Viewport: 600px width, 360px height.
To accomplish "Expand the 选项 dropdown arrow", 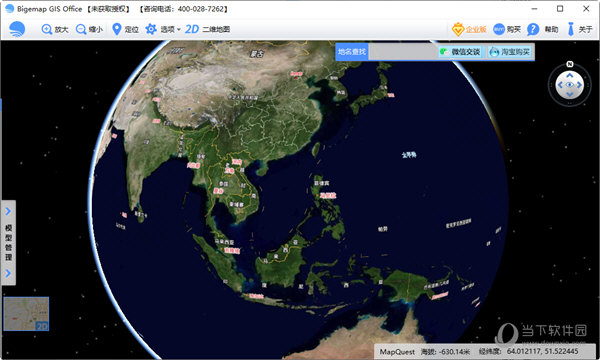I will pos(179,29).
